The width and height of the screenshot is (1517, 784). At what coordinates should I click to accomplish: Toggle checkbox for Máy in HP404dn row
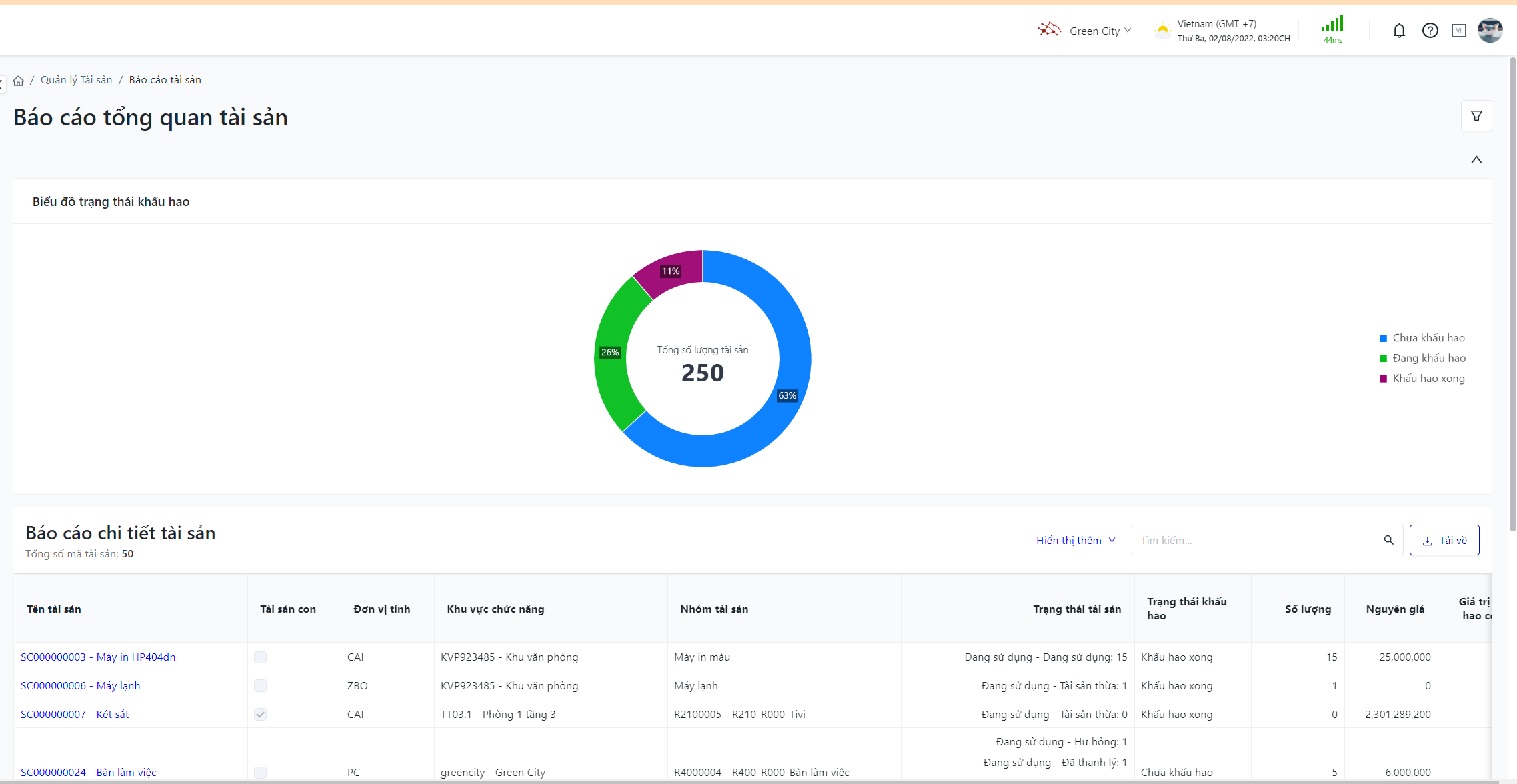click(x=260, y=657)
